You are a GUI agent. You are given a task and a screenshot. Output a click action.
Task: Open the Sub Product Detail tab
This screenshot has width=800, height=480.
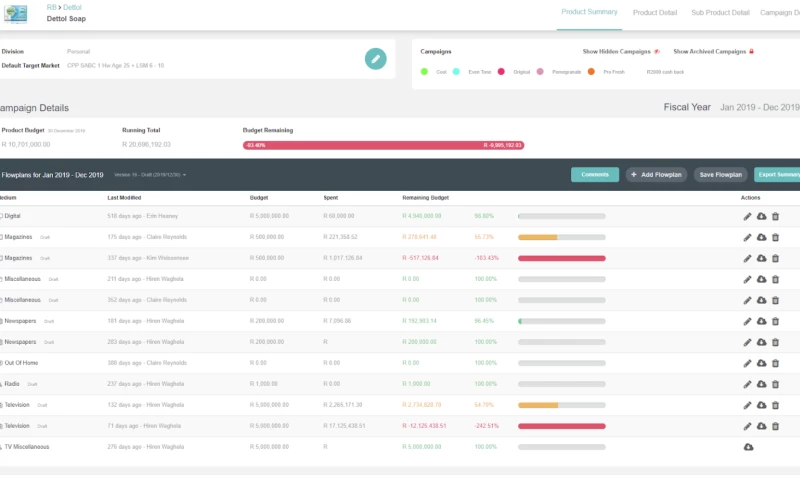tap(720, 13)
